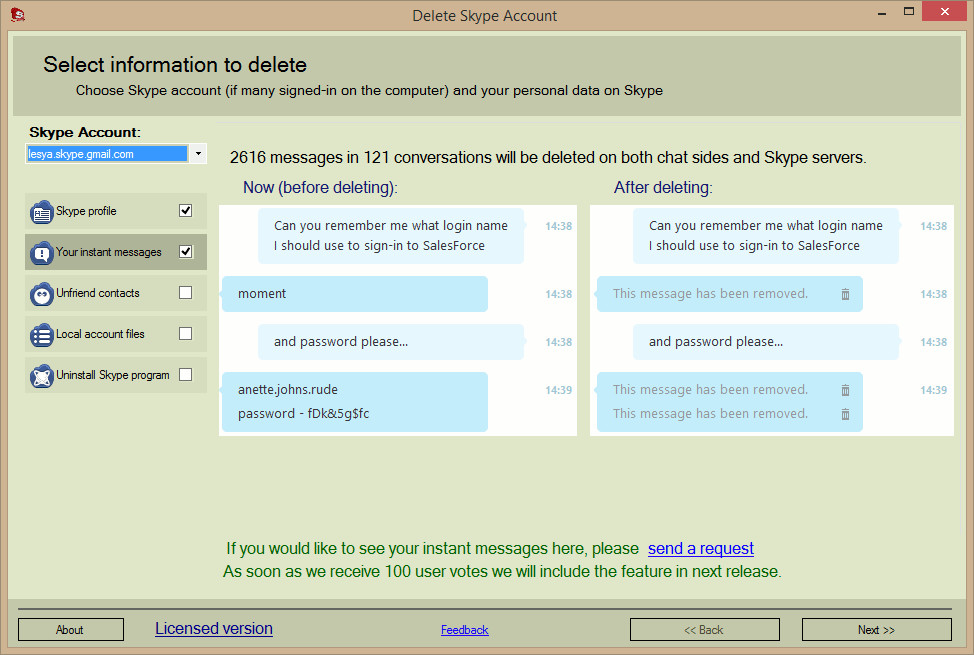This screenshot has height=655, width=974.
Task: Click the 'Now (before deleting):' heading
Action: click(320, 188)
